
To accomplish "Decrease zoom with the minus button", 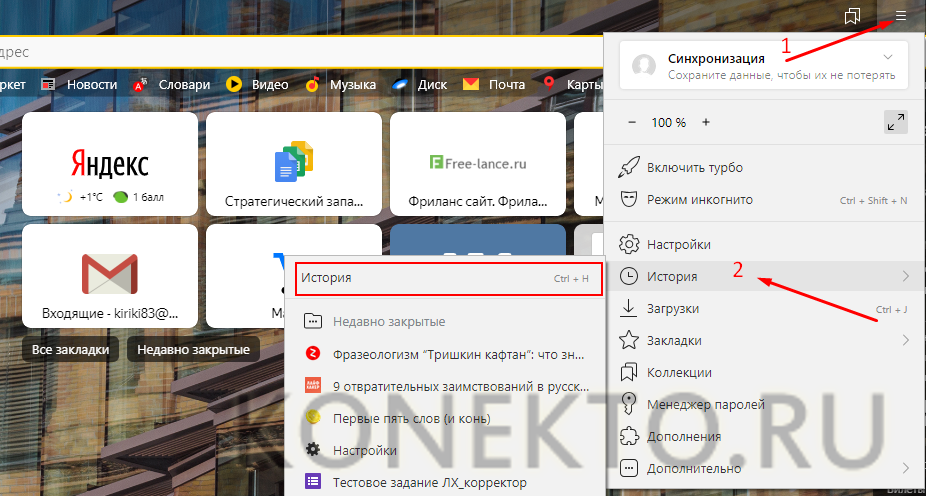I will [632, 122].
